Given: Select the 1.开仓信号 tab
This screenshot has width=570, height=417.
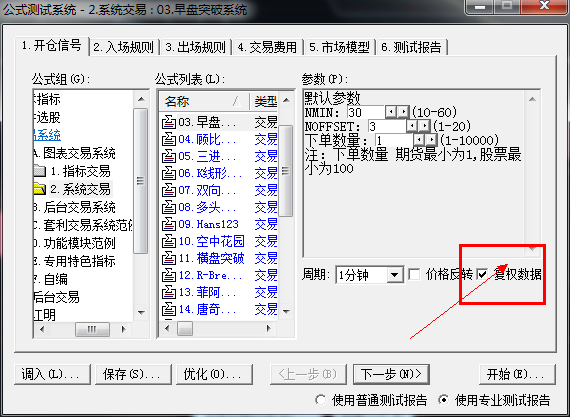Looking at the screenshot, I should pos(52,46).
